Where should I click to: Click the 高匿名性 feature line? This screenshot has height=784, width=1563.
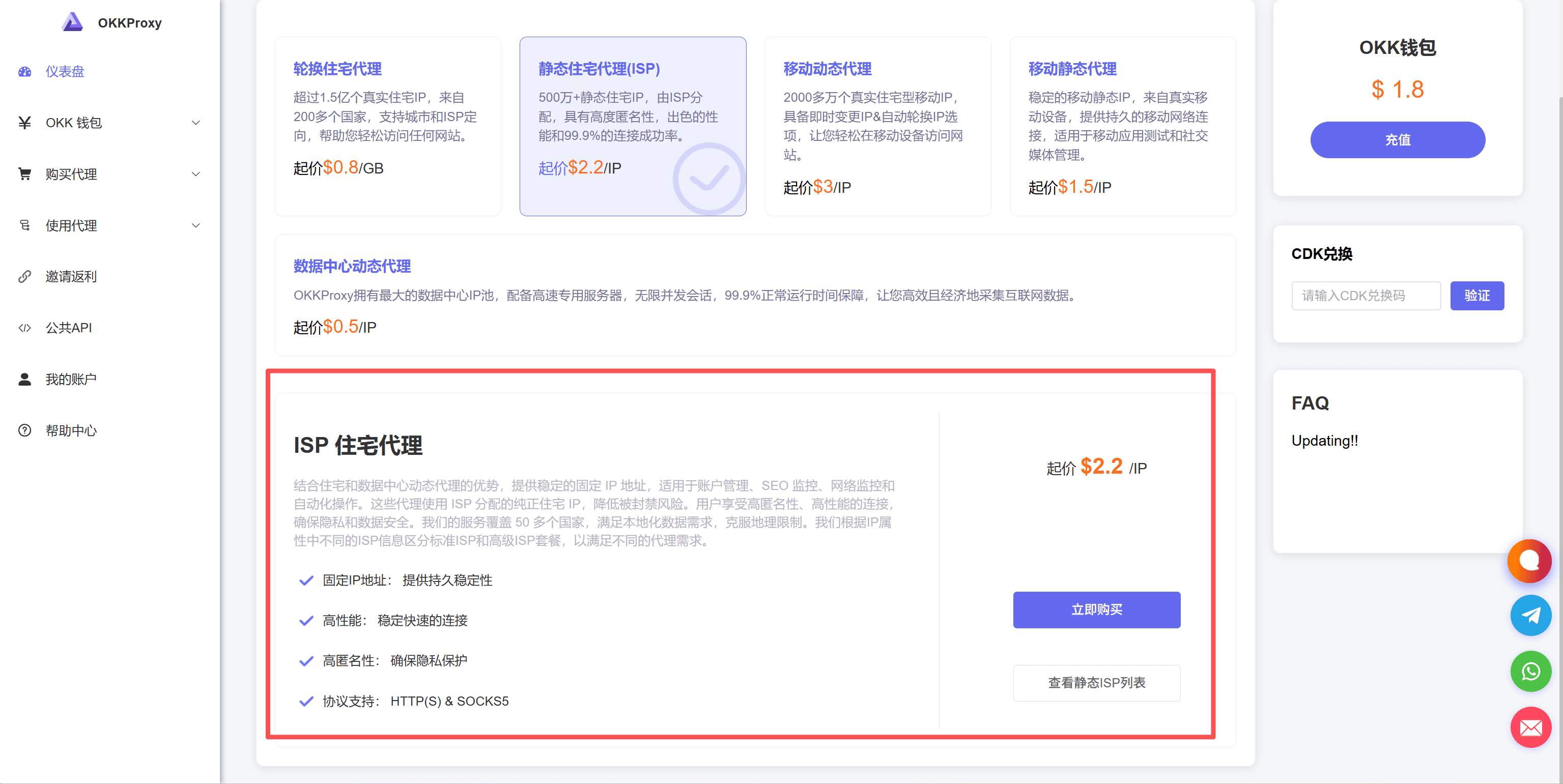point(395,661)
